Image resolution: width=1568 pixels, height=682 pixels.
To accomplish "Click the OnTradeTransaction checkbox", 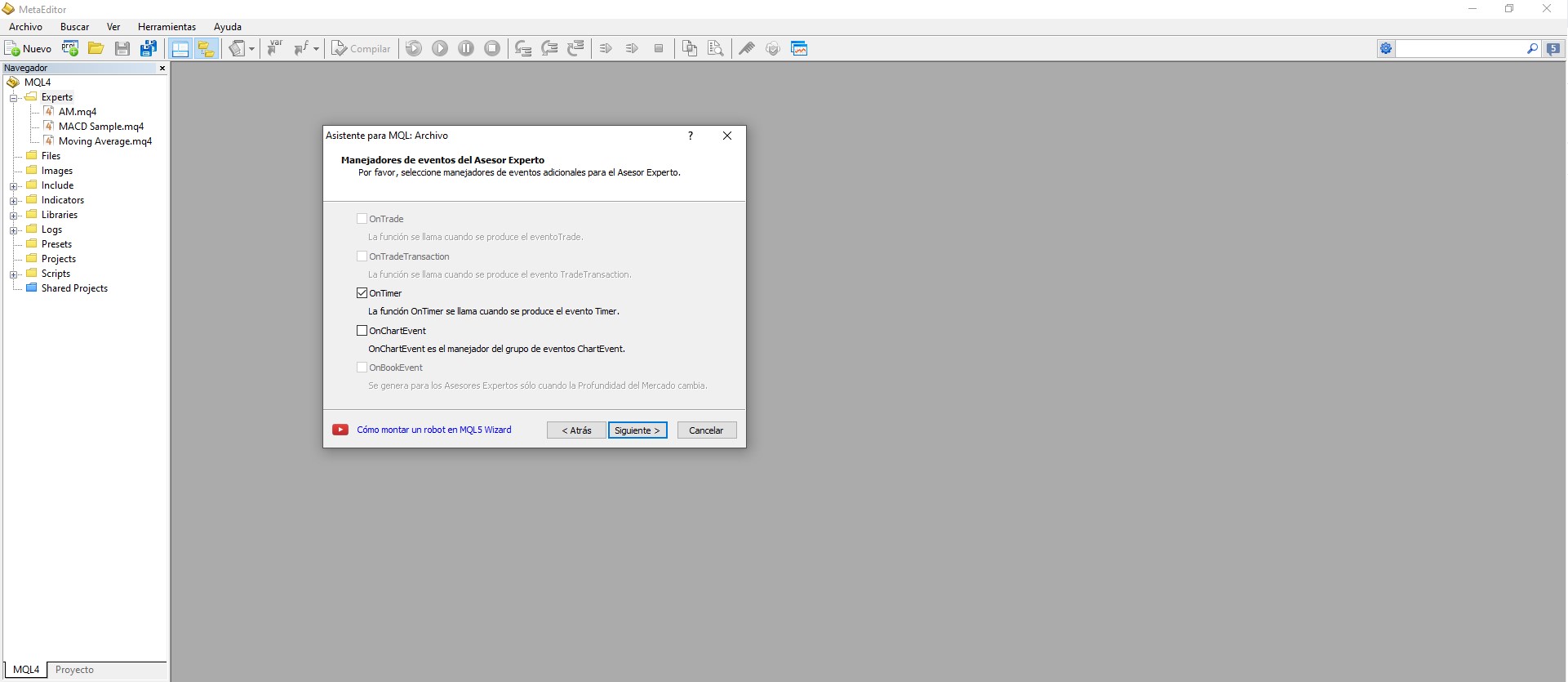I will [362, 256].
